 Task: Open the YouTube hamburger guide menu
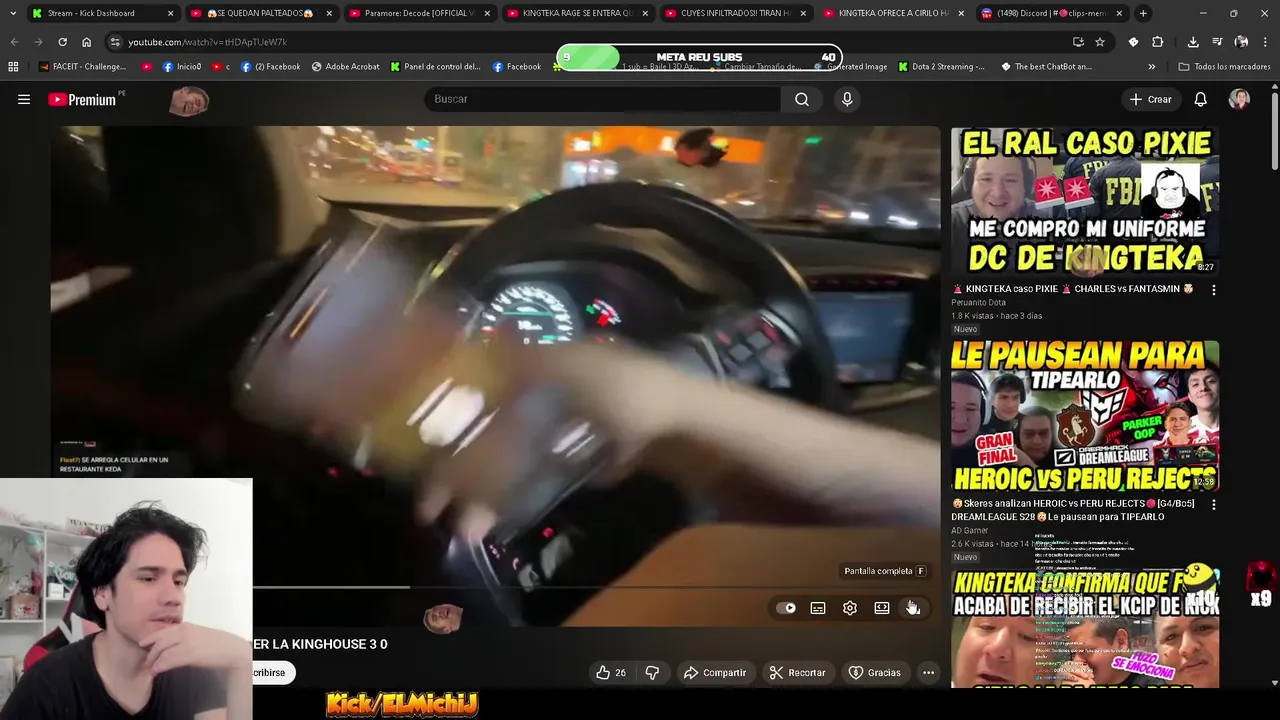point(24,99)
